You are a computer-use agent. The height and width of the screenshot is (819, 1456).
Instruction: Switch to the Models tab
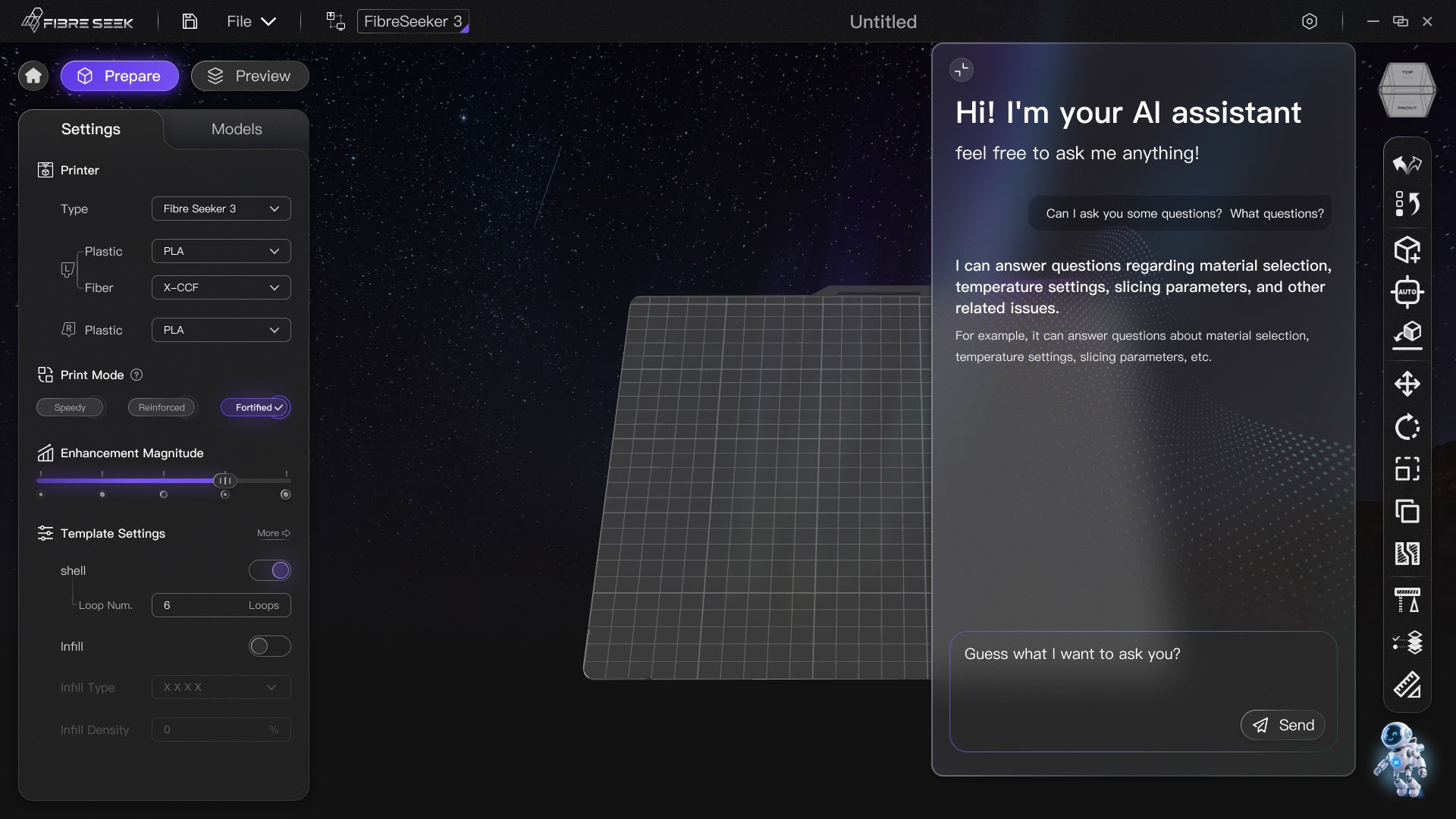(237, 129)
